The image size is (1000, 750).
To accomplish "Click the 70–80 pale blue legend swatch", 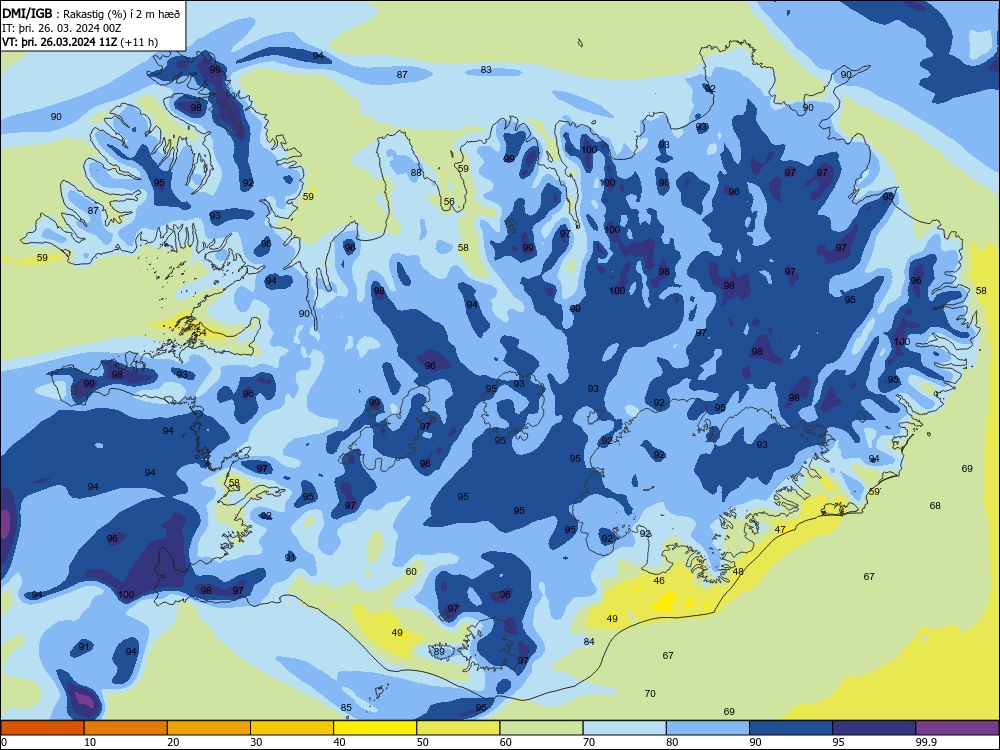I will (624, 728).
